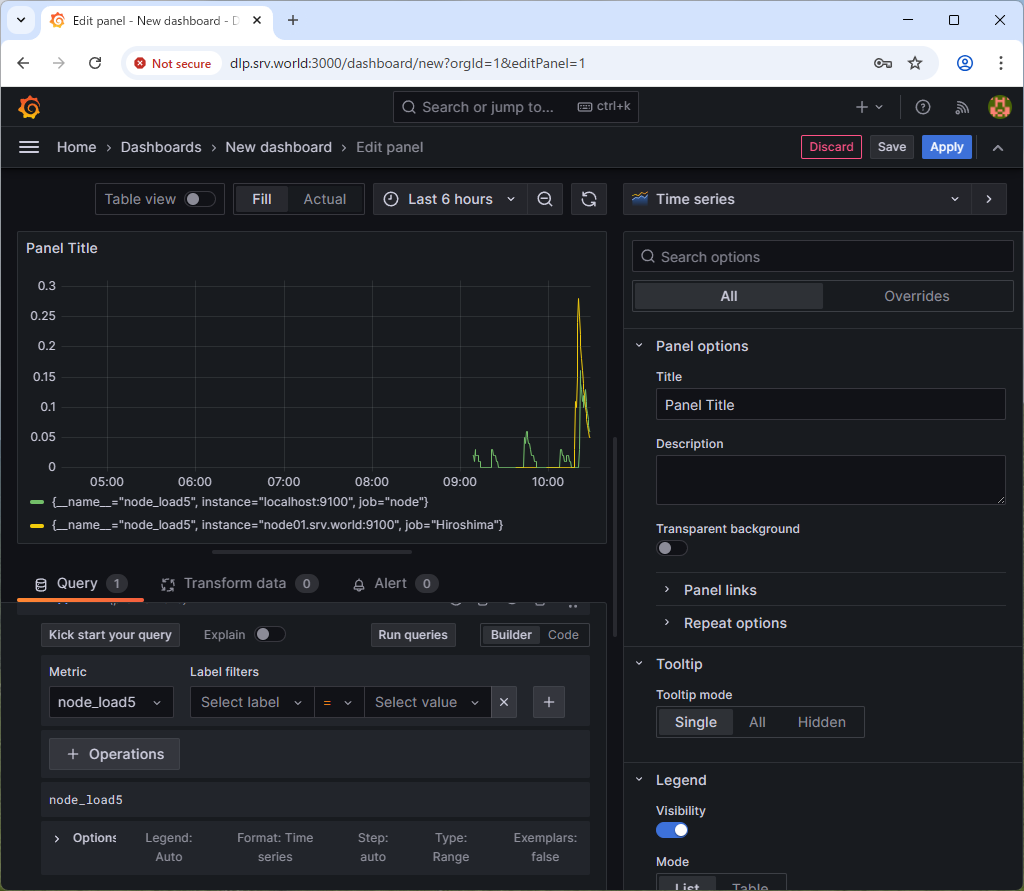Collapse the Tooltip section
This screenshot has width=1024, height=891.
point(639,664)
